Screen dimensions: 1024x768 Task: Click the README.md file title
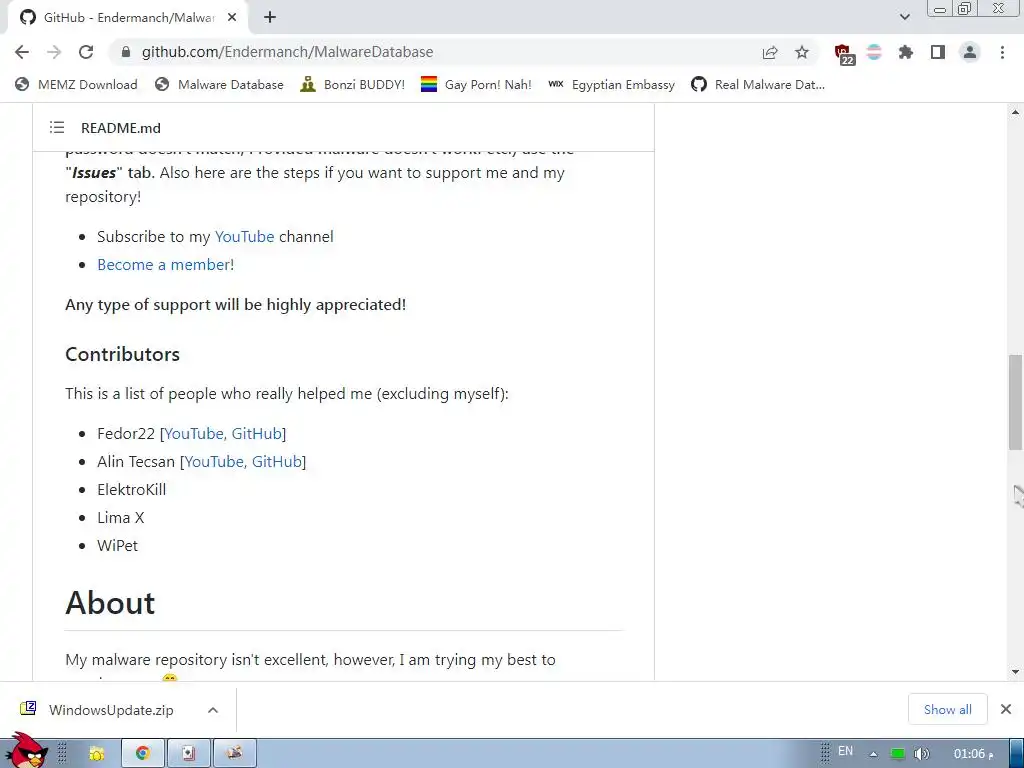pos(121,128)
